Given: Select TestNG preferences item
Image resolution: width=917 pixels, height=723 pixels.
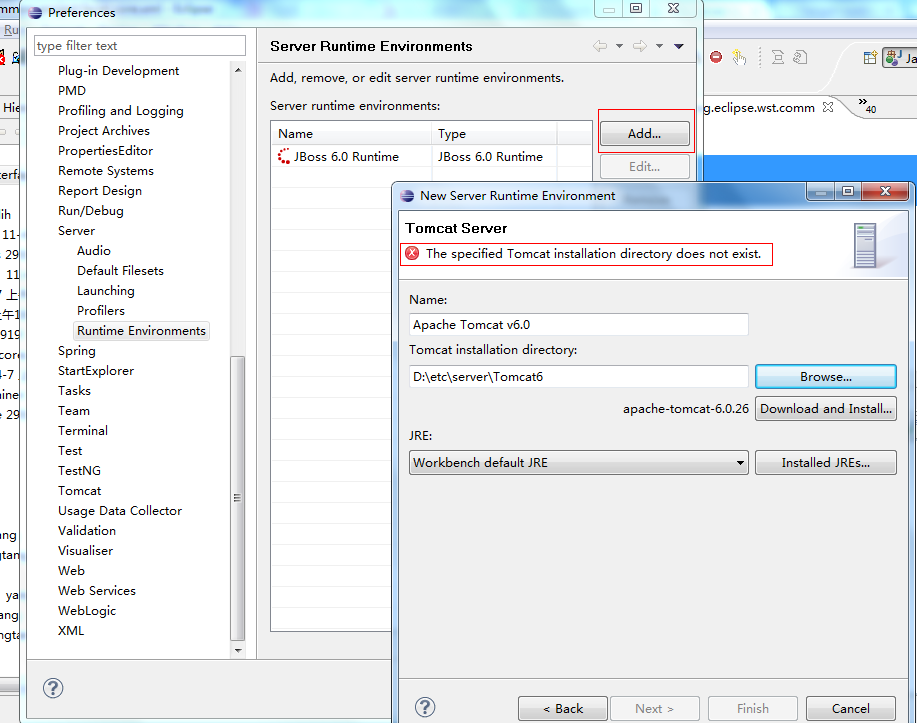Looking at the screenshot, I should 79,471.
